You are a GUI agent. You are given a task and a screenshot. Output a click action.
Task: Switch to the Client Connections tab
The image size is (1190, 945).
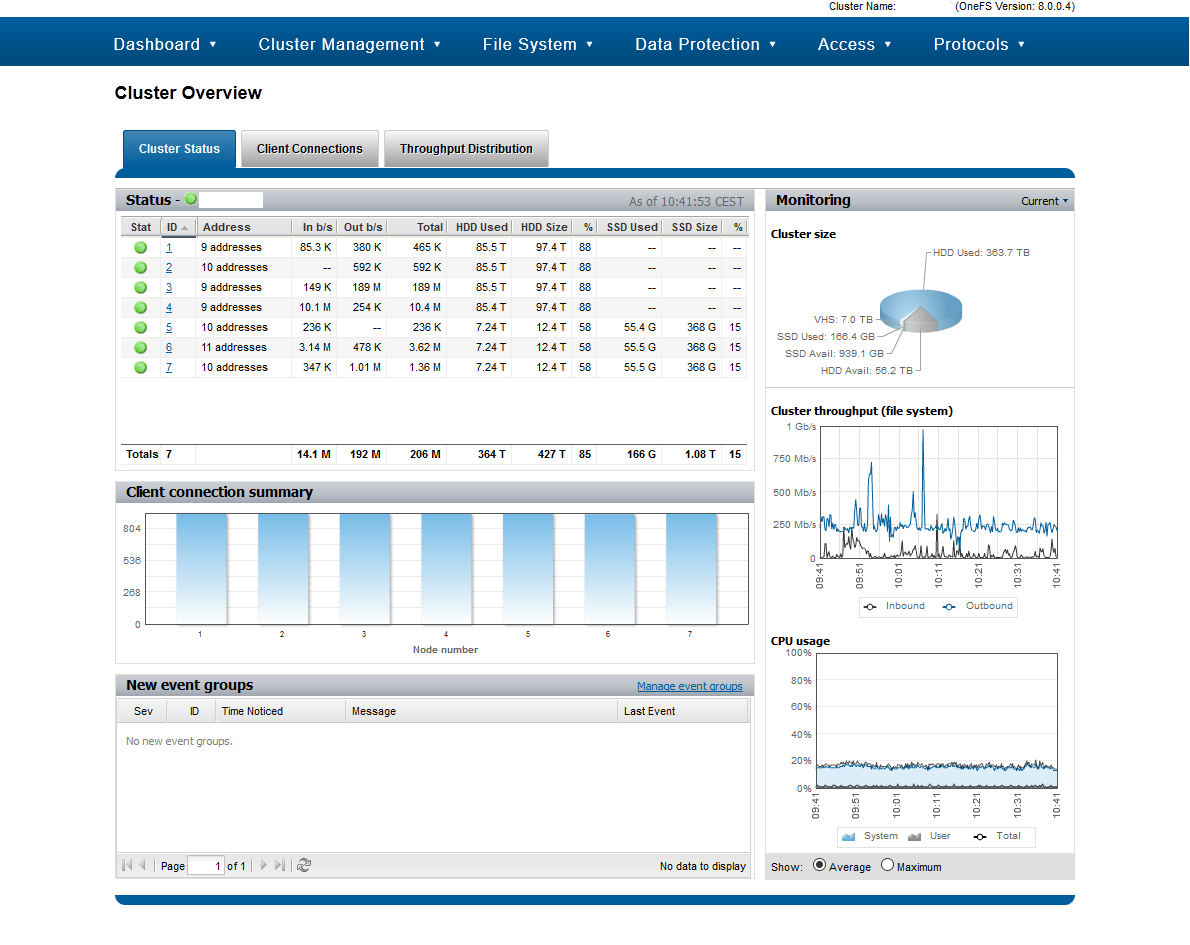tap(310, 149)
